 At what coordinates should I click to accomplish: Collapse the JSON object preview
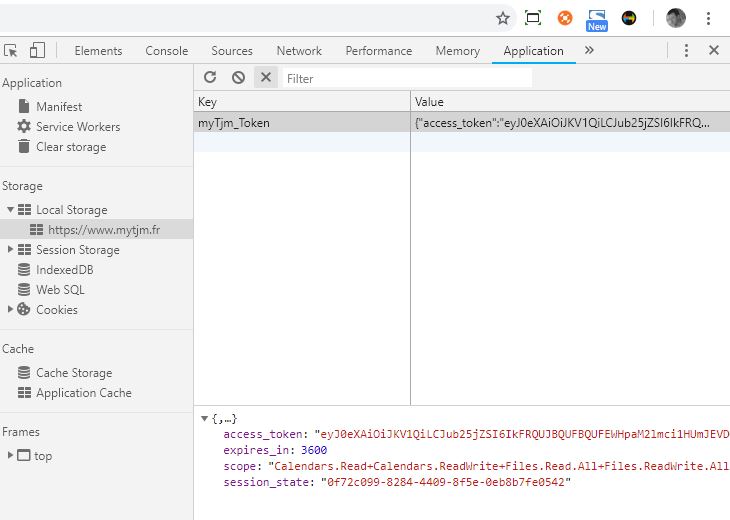(x=204, y=419)
